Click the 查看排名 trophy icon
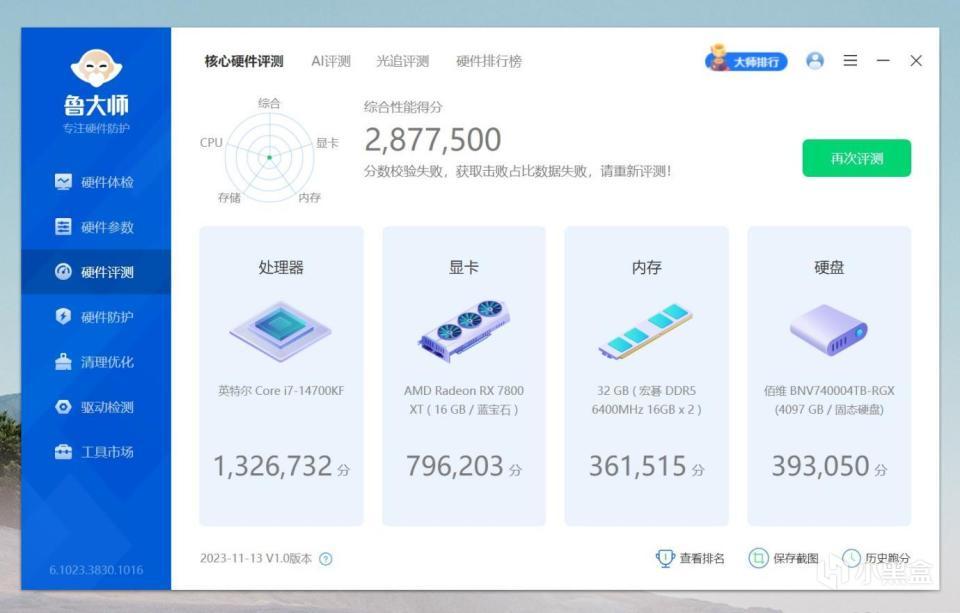 665,558
